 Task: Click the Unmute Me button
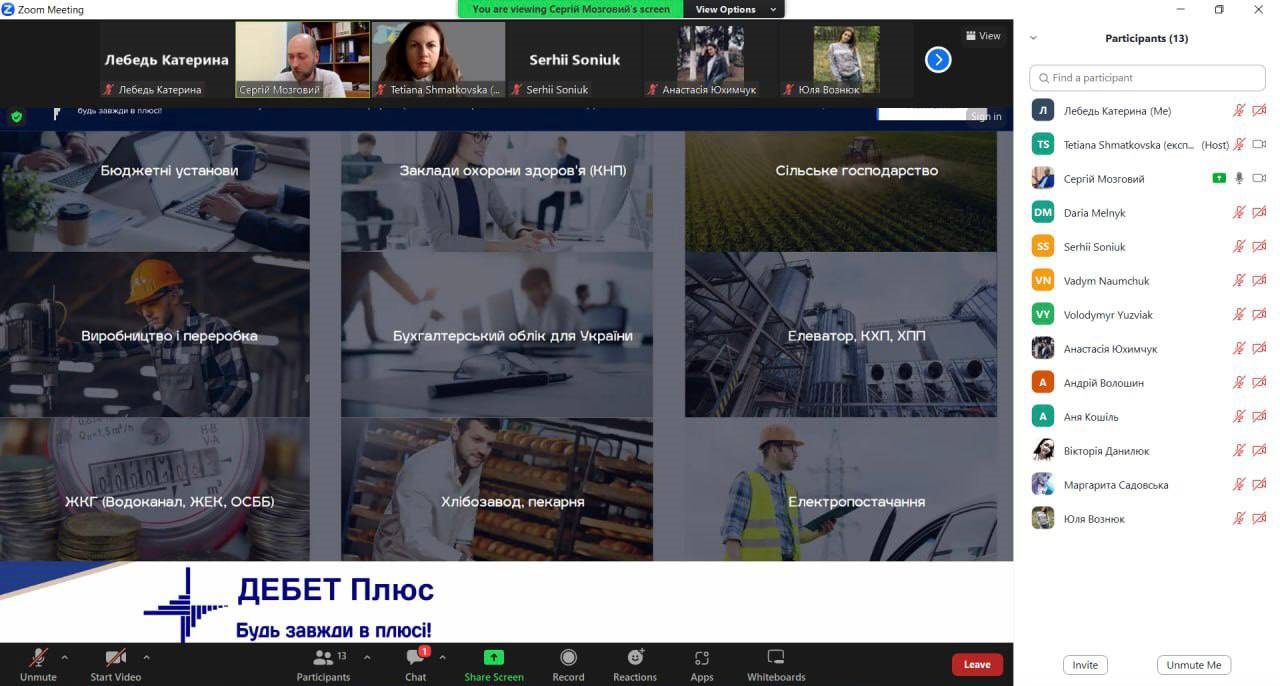click(x=1193, y=665)
